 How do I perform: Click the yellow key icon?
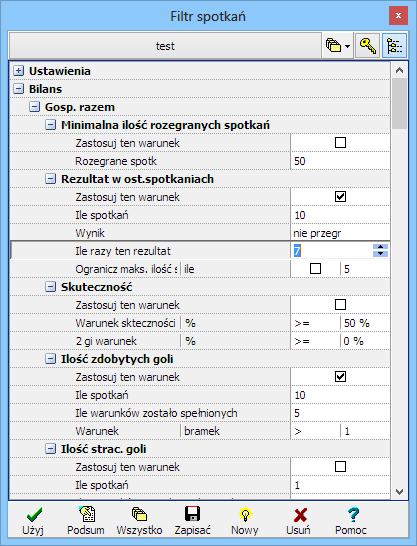click(x=367, y=46)
